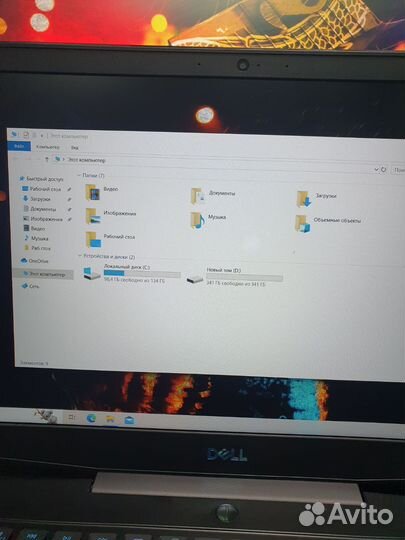
Task: Select Быстрый доступ in navigation pane
Action: click(x=42, y=179)
